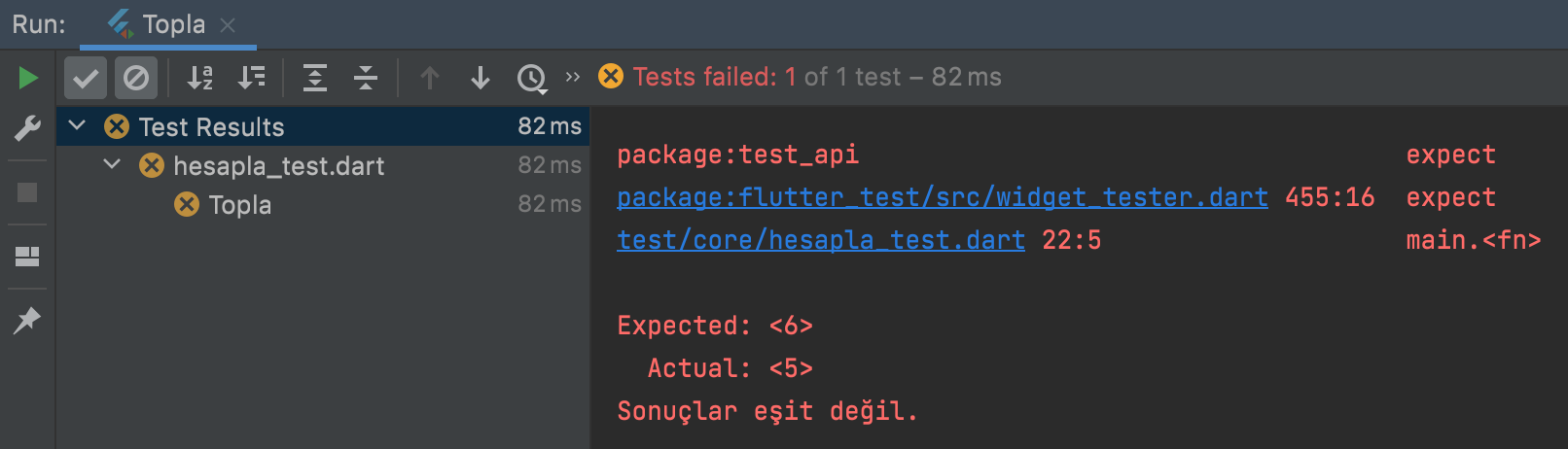Open wrench settings icon in sidebar

[27, 128]
